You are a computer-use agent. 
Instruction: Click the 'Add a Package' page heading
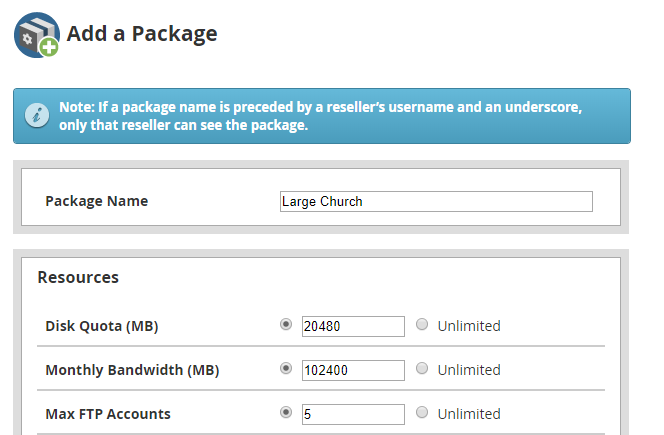[142, 34]
